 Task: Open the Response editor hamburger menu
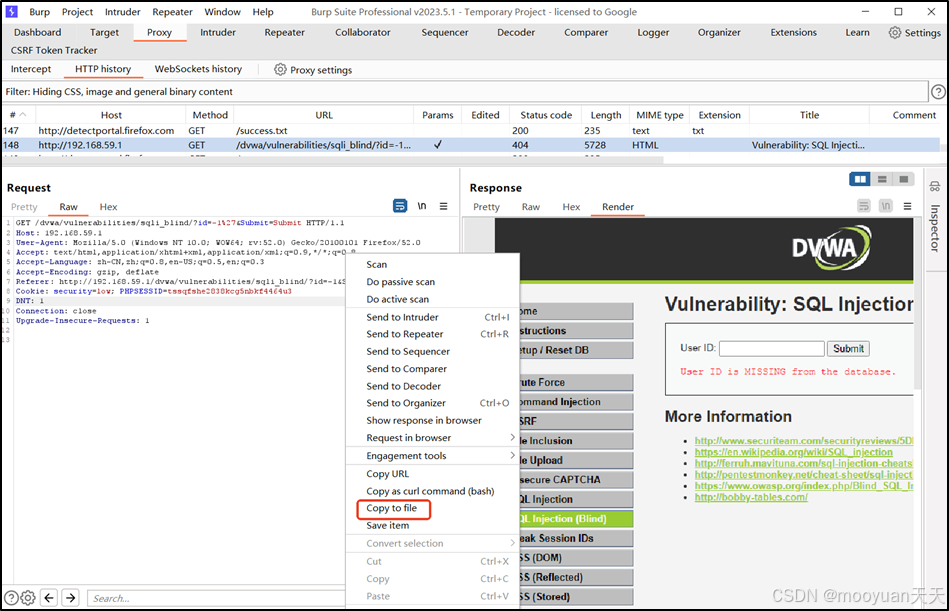(x=908, y=205)
